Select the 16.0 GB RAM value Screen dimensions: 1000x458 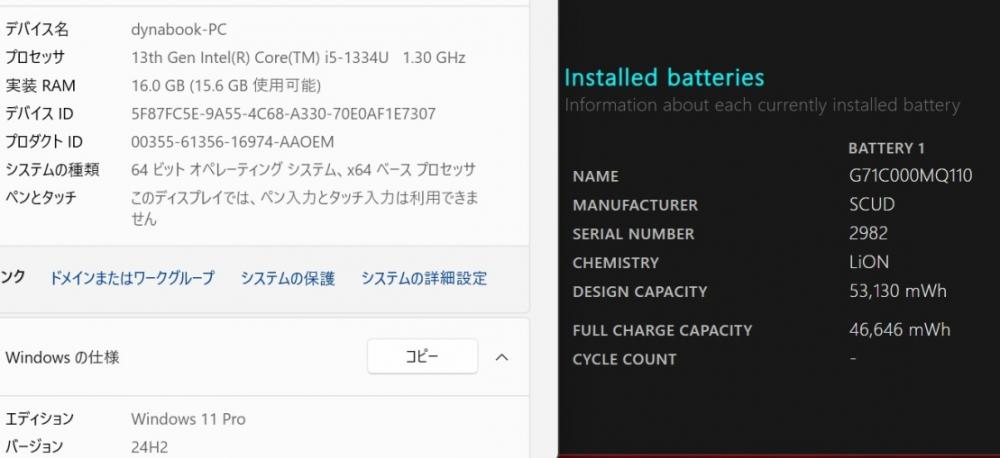click(226, 85)
